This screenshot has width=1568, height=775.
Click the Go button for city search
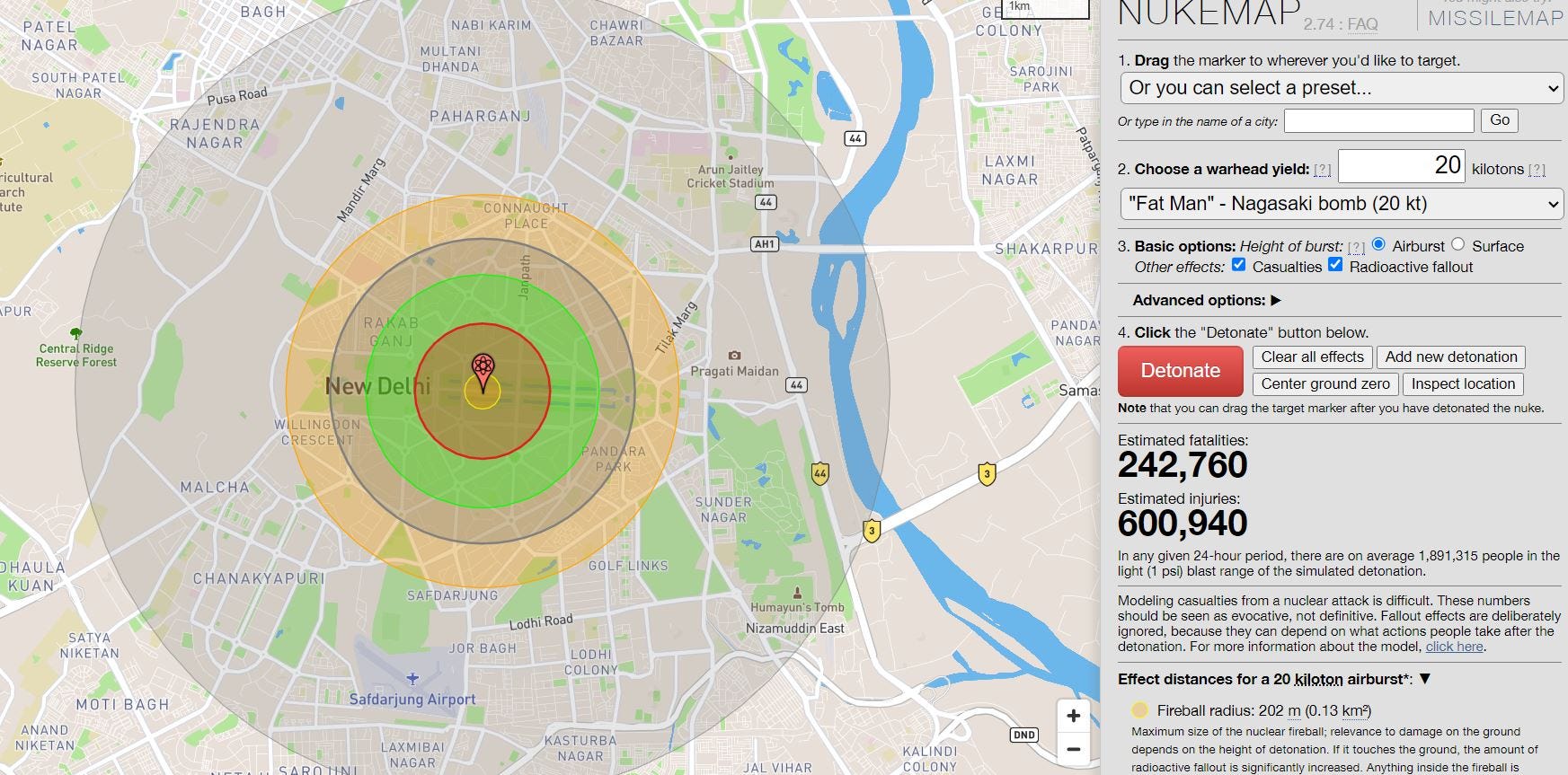click(x=1500, y=120)
